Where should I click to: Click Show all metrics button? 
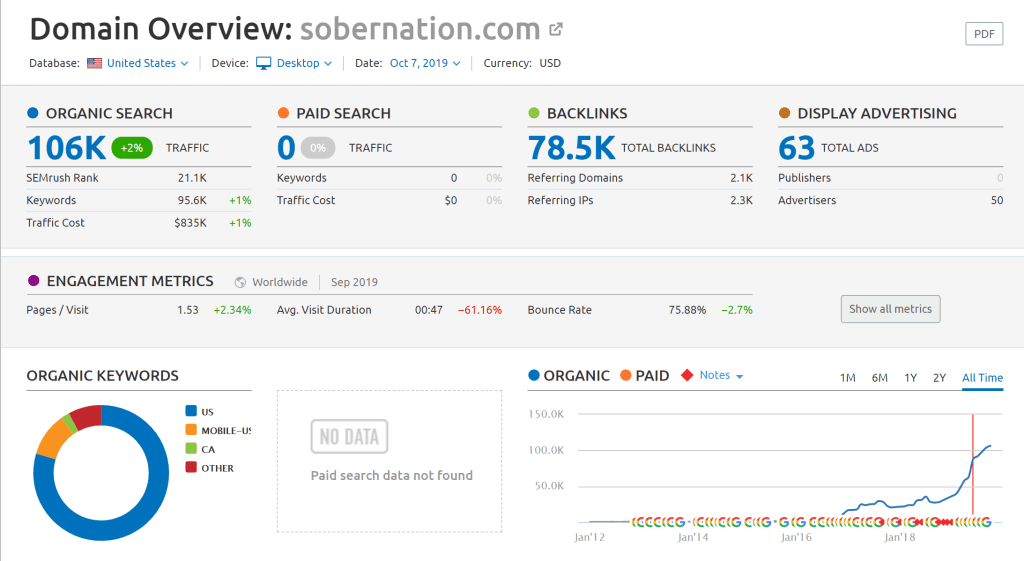coord(890,309)
